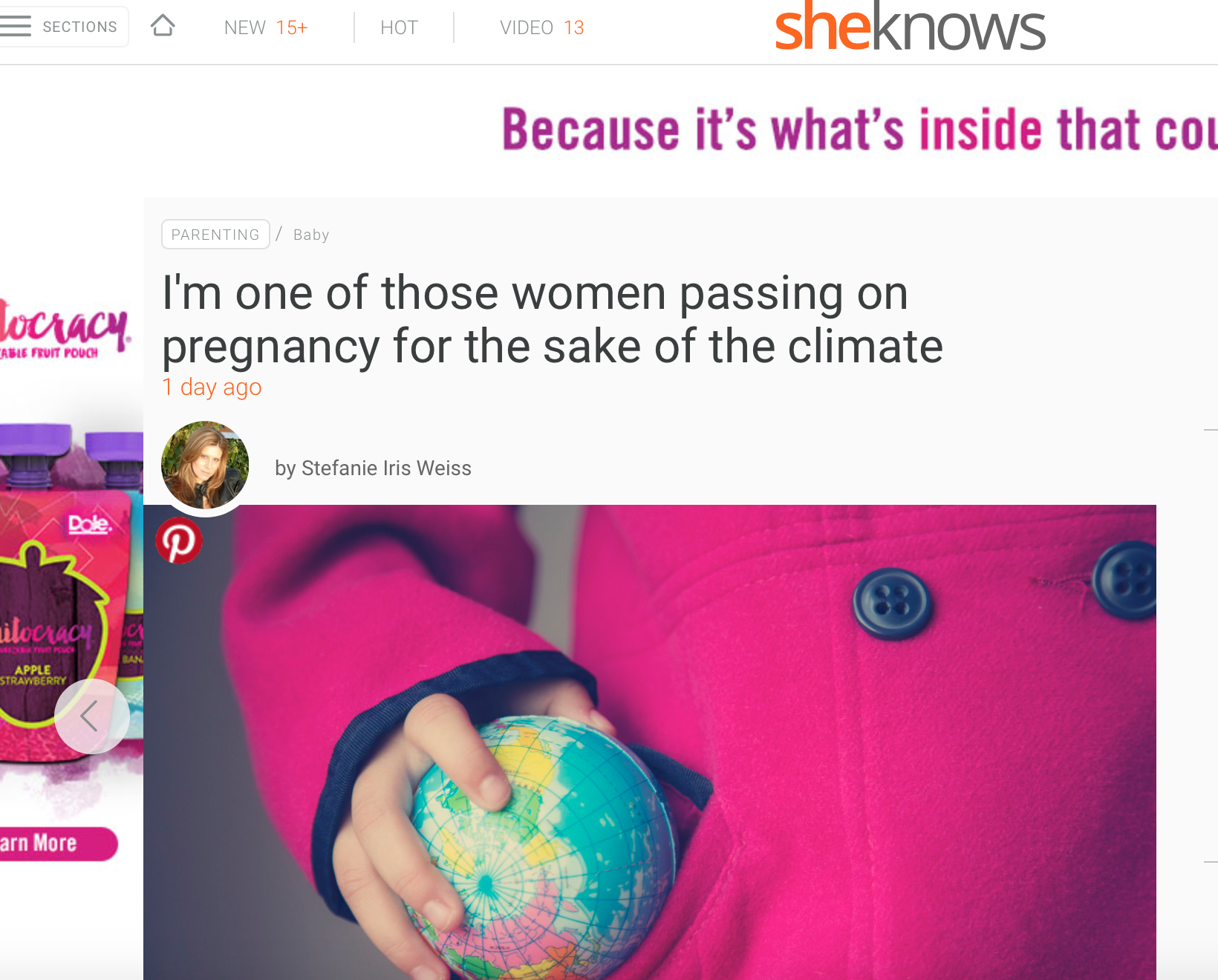
Task: Click the main article photo of globe
Action: pos(650,742)
